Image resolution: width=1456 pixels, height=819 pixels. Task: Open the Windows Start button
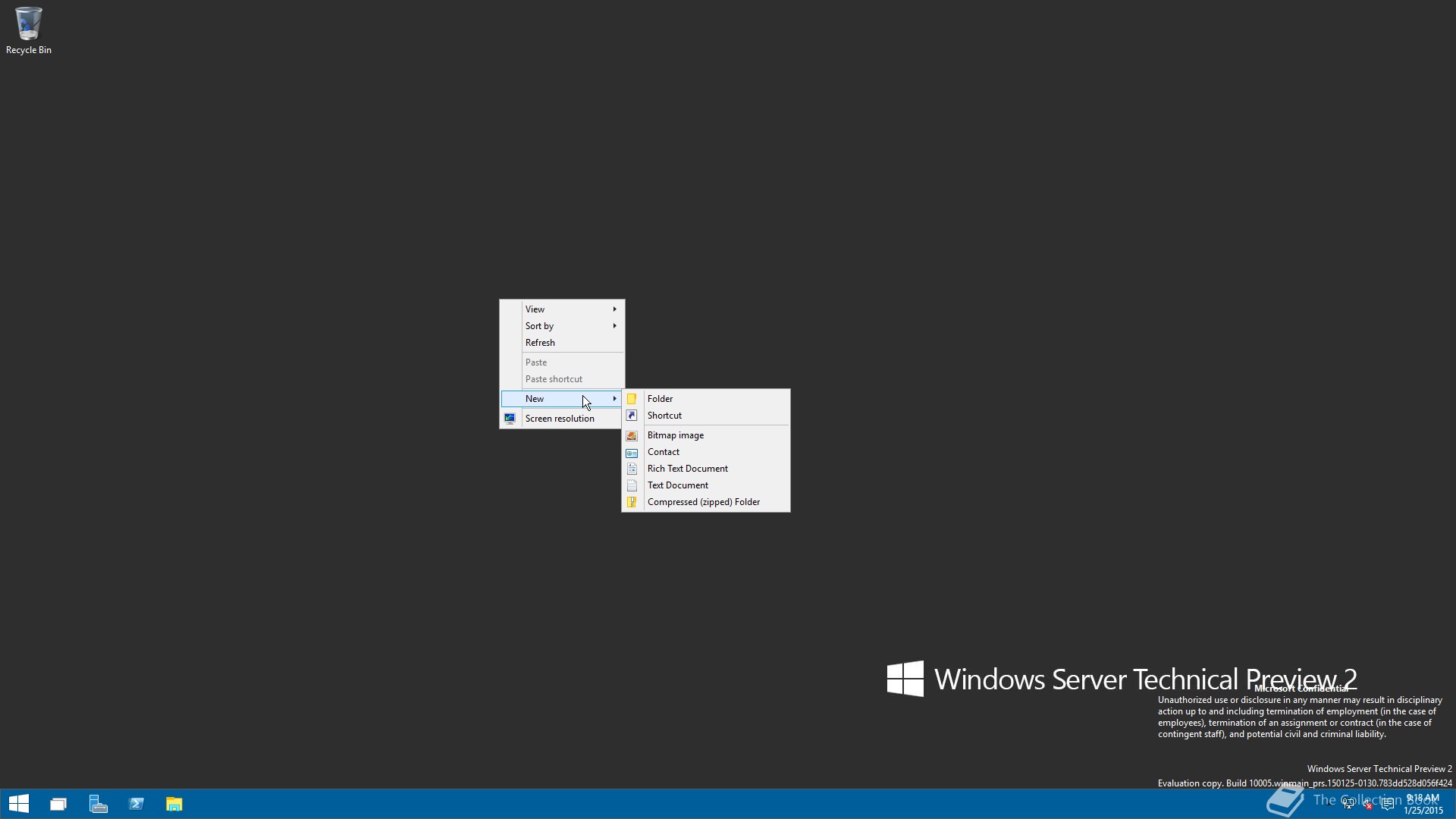click(19, 804)
